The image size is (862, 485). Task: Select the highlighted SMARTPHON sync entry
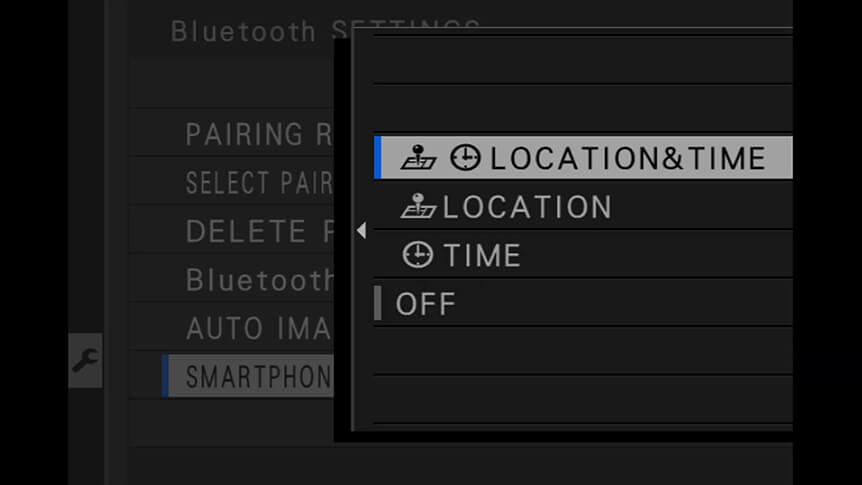click(x=248, y=376)
